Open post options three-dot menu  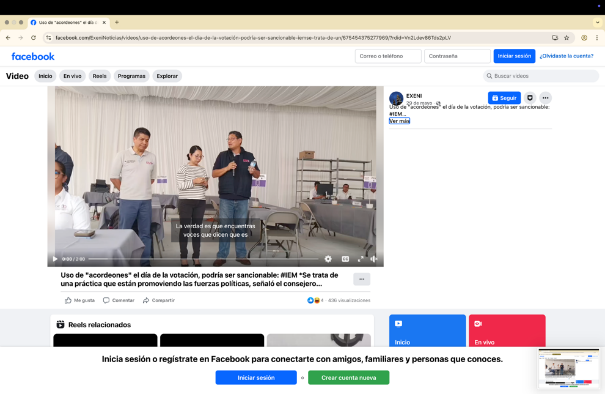pos(545,98)
